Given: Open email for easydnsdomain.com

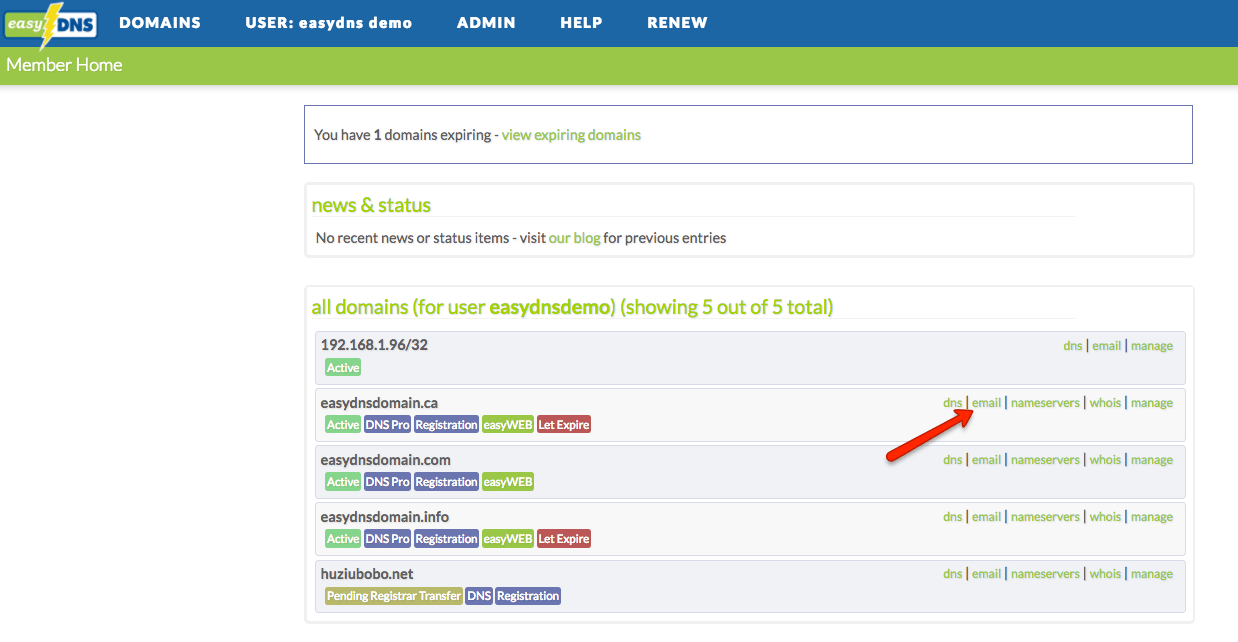Looking at the screenshot, I should click(986, 459).
